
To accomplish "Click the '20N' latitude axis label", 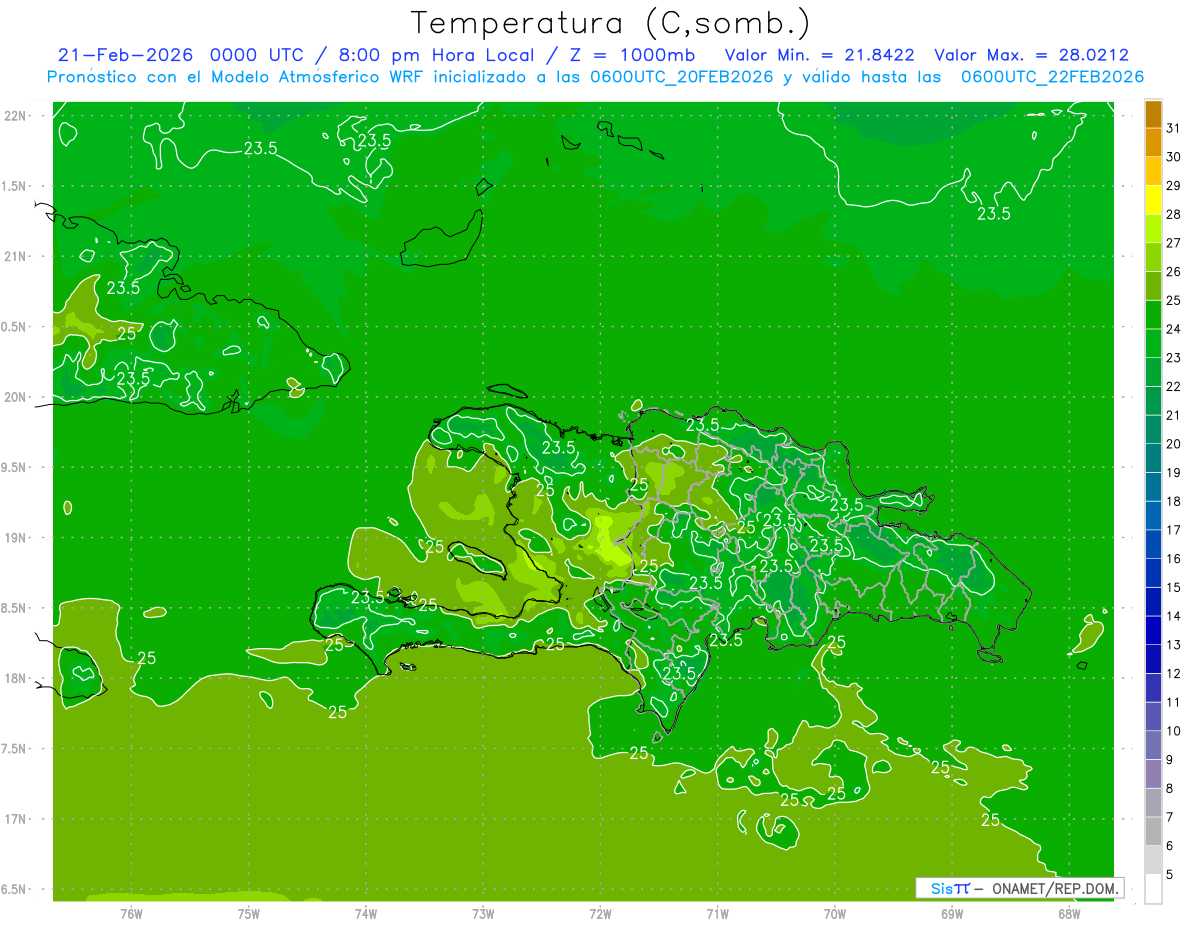I will pyautogui.click(x=16, y=397).
